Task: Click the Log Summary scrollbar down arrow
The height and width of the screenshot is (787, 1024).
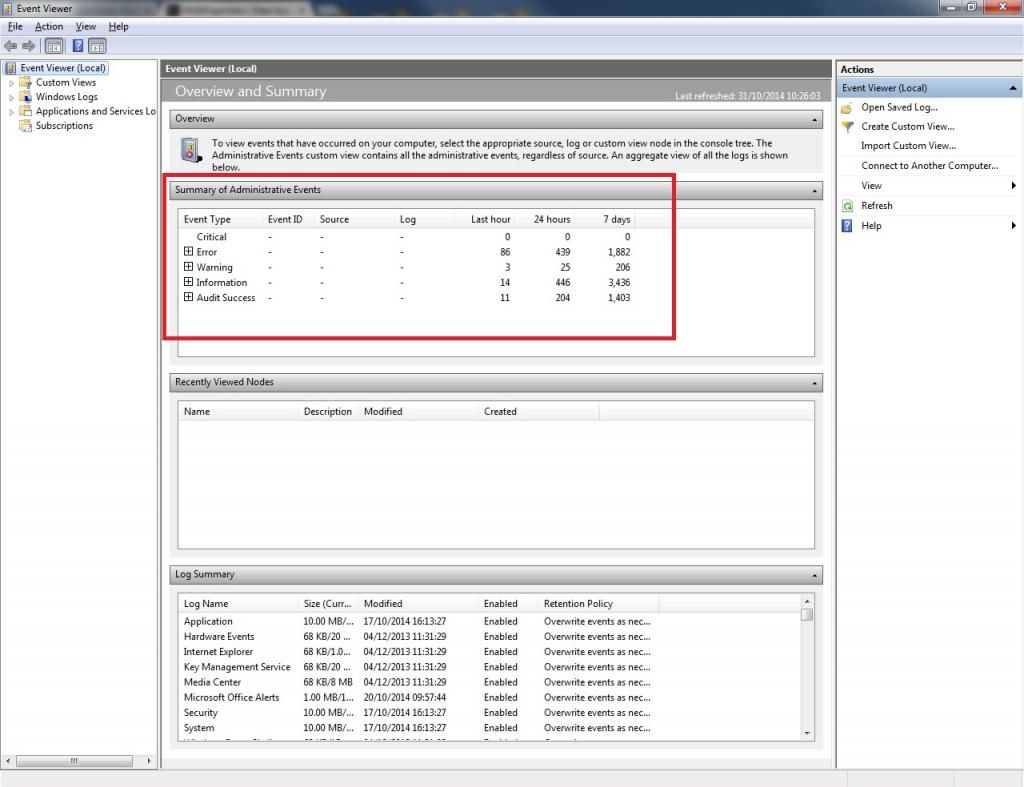Action: pyautogui.click(x=807, y=733)
